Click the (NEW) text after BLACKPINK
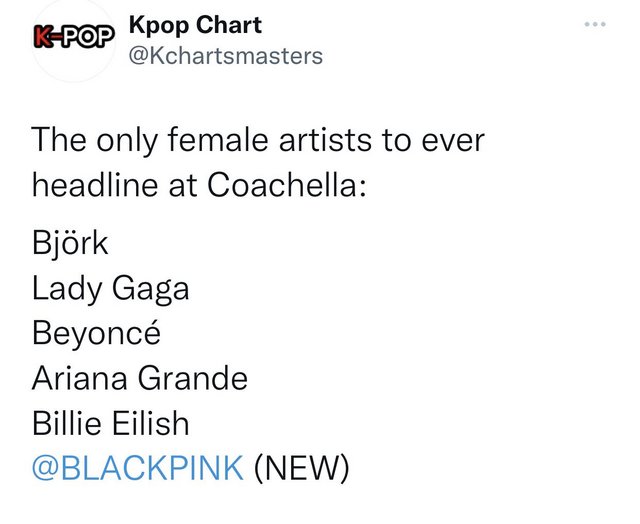640x524 pixels. coord(302,468)
